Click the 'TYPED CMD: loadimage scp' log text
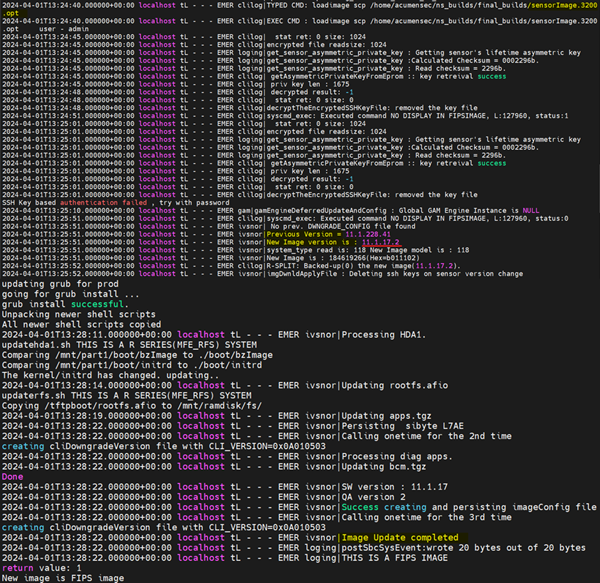Screen dimensions: 600x583 316,5
